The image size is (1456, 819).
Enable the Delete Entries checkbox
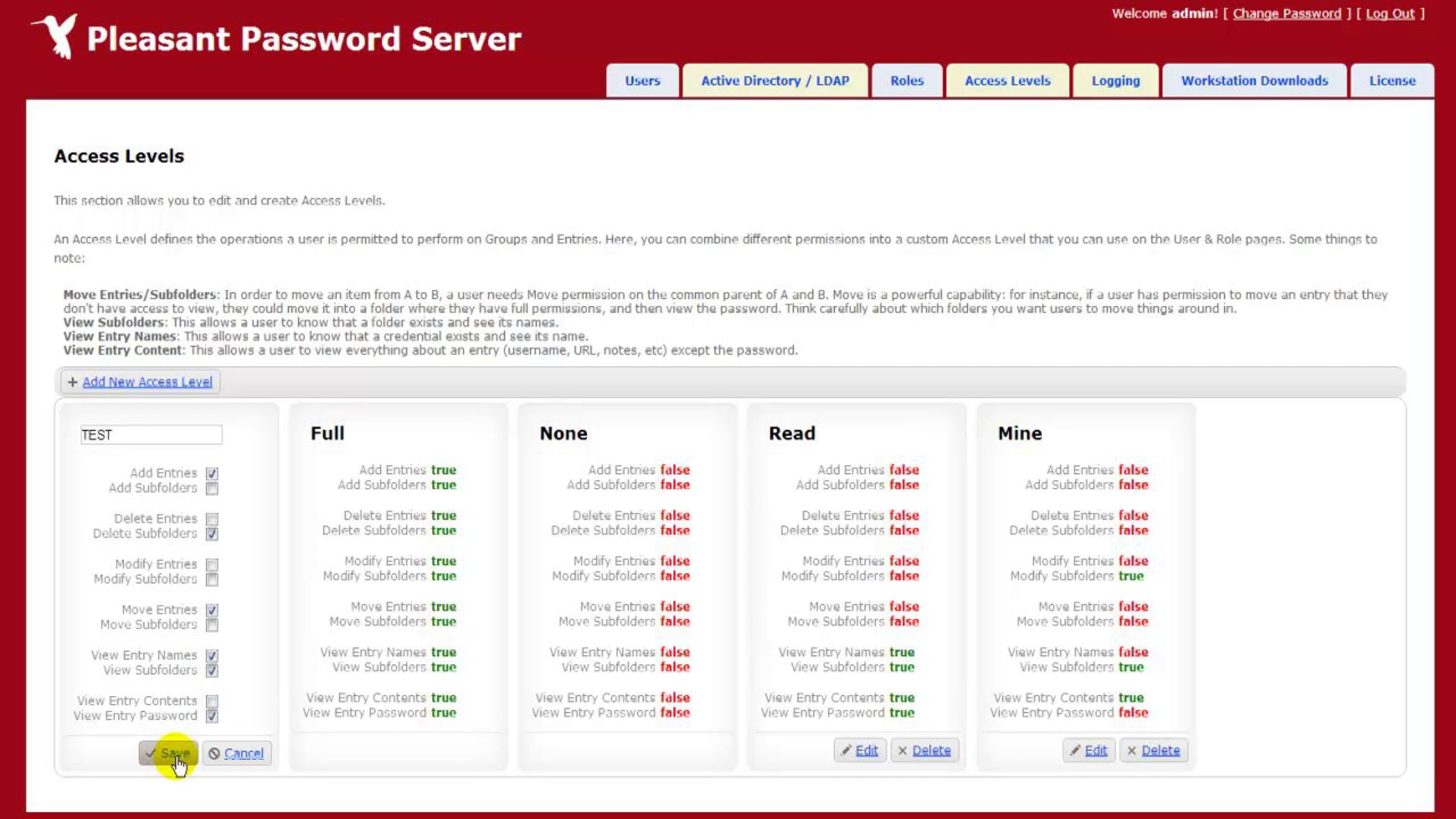tap(212, 519)
